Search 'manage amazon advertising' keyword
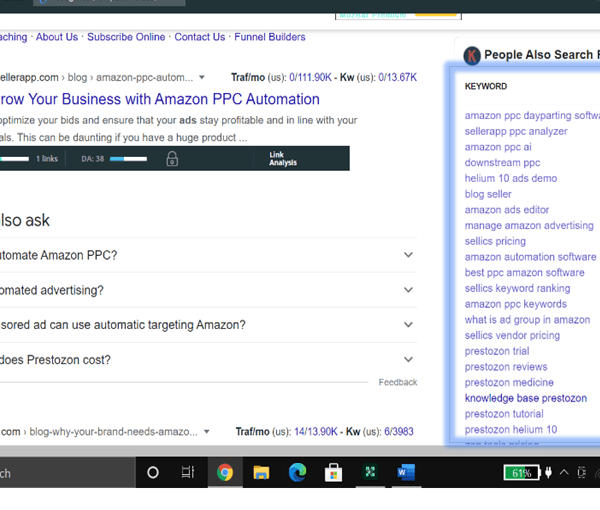This screenshot has width=600, height=510. tap(529, 225)
